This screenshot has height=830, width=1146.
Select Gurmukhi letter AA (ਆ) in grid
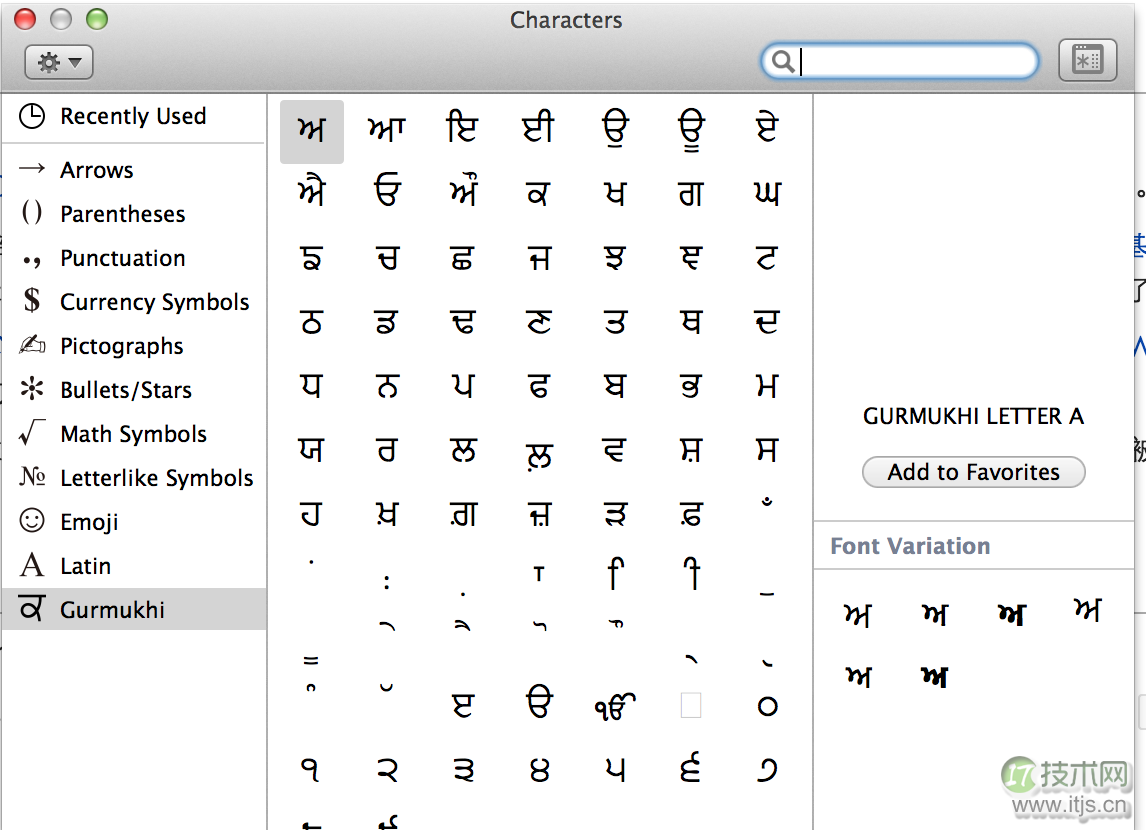coord(387,130)
